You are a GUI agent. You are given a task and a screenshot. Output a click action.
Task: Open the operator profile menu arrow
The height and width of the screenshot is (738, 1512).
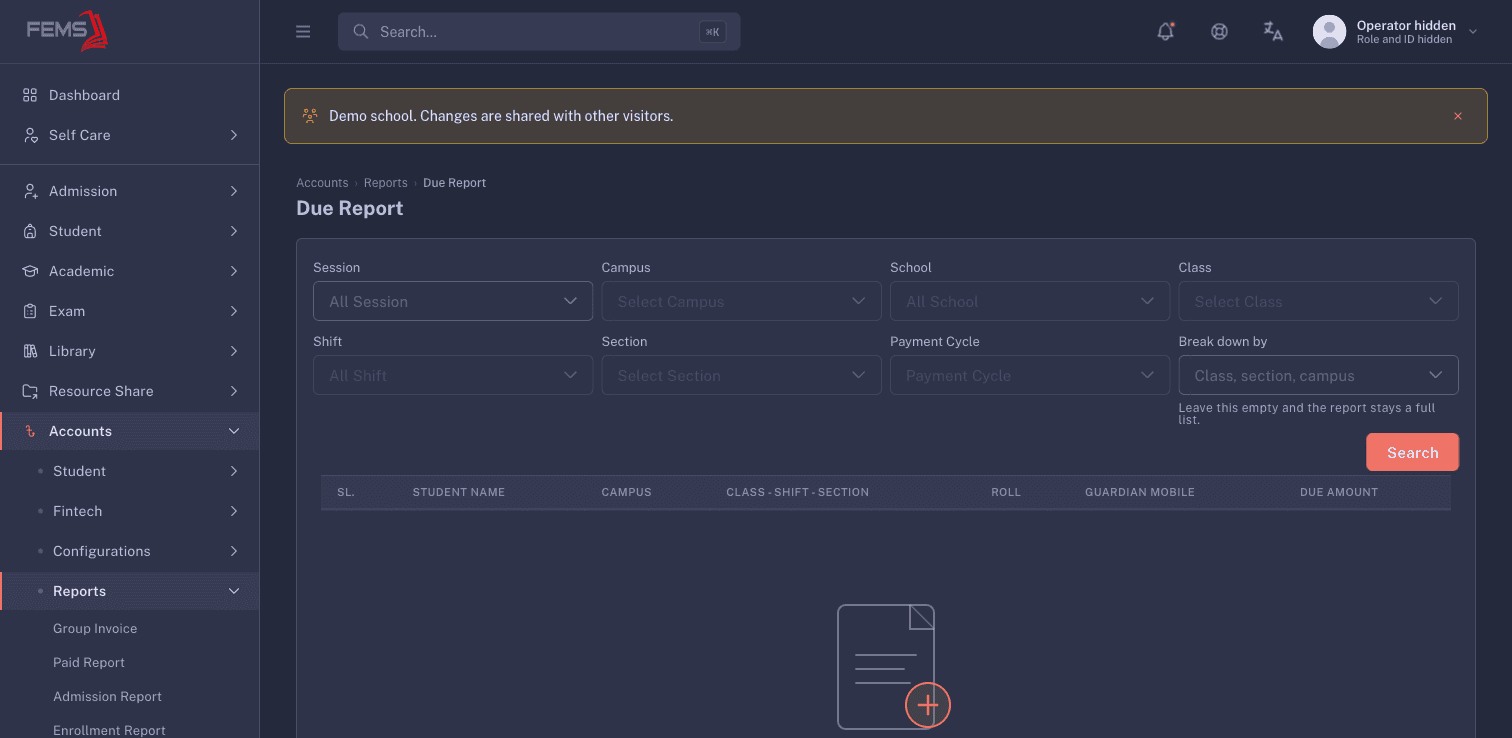click(1472, 32)
